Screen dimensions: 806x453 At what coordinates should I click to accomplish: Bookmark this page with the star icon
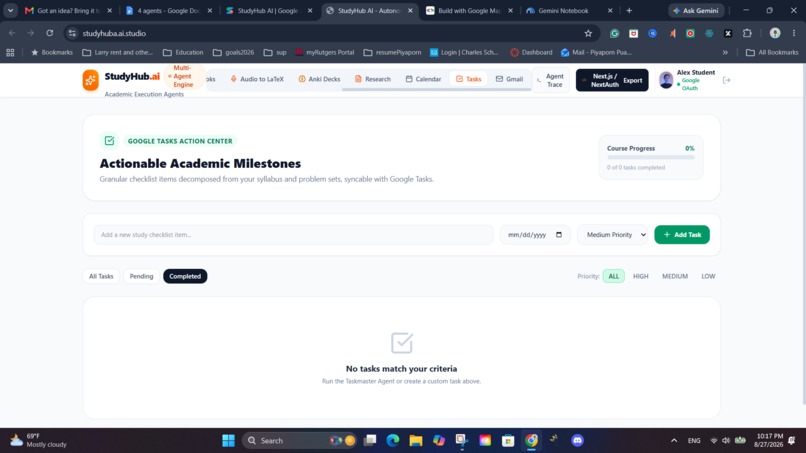tap(588, 33)
